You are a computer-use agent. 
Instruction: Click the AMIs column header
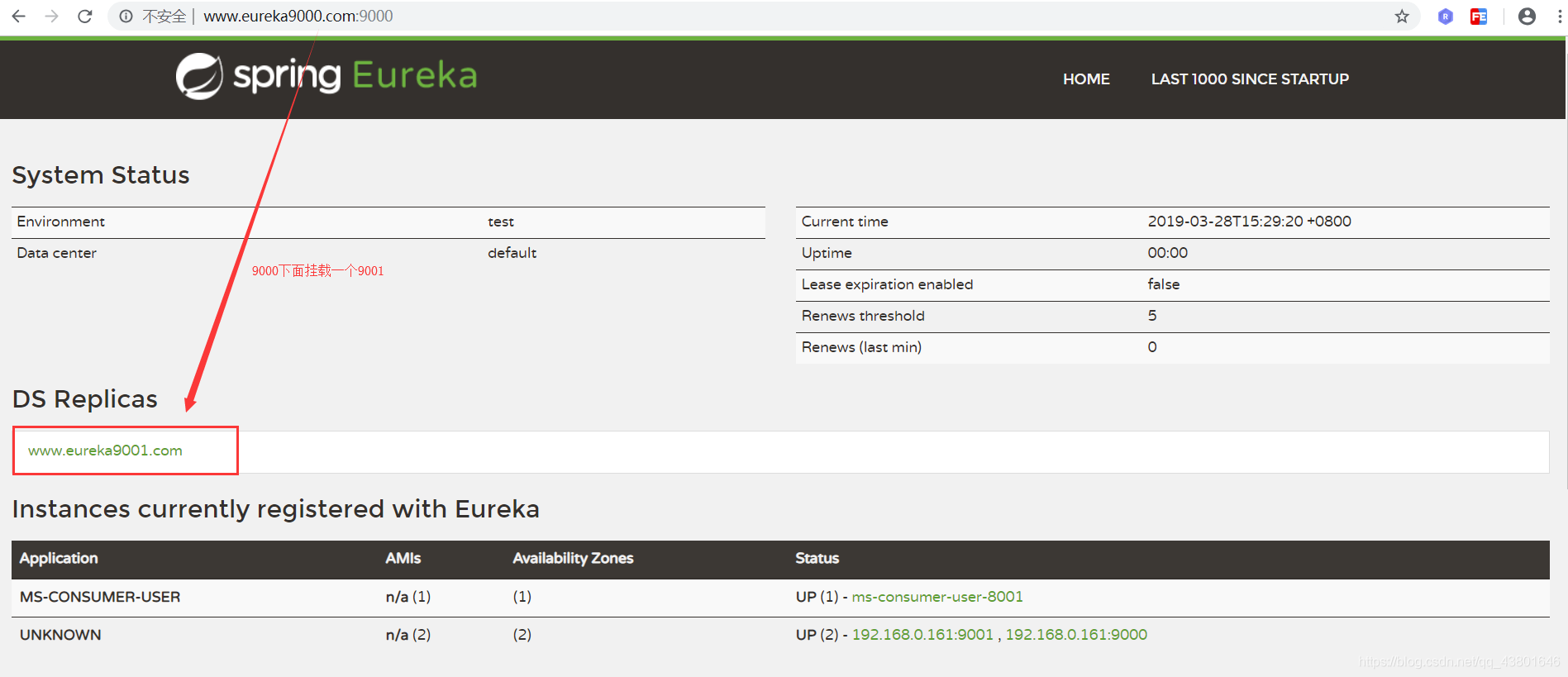pyautogui.click(x=403, y=559)
